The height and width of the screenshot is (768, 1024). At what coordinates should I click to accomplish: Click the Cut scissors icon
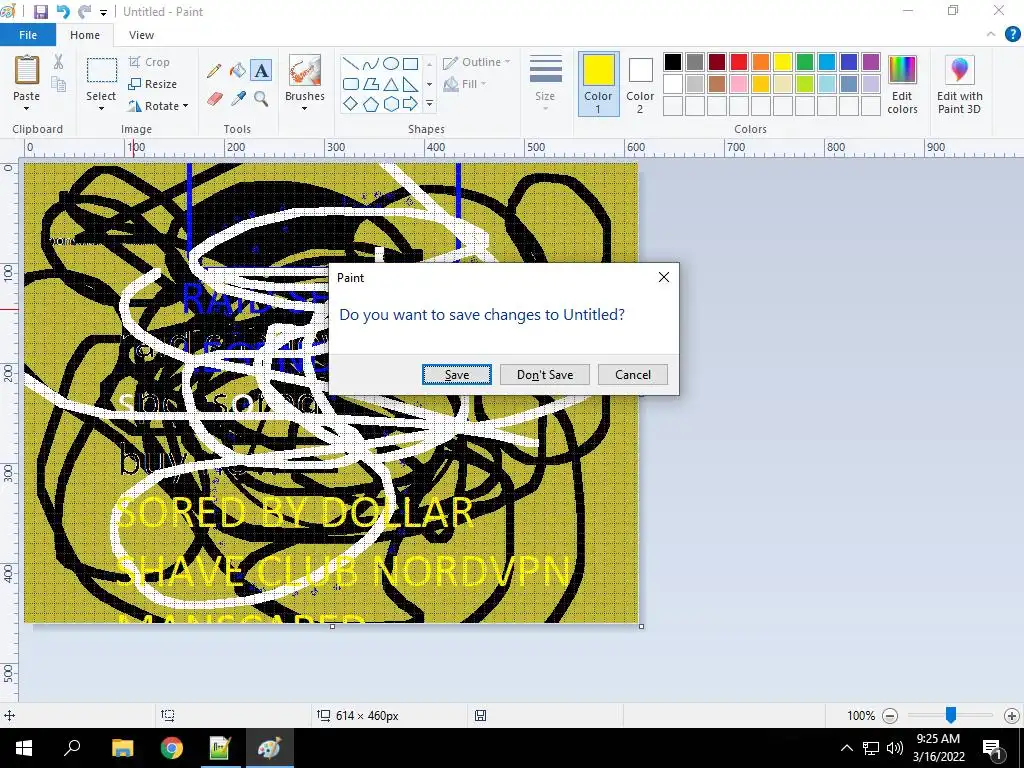click(59, 62)
